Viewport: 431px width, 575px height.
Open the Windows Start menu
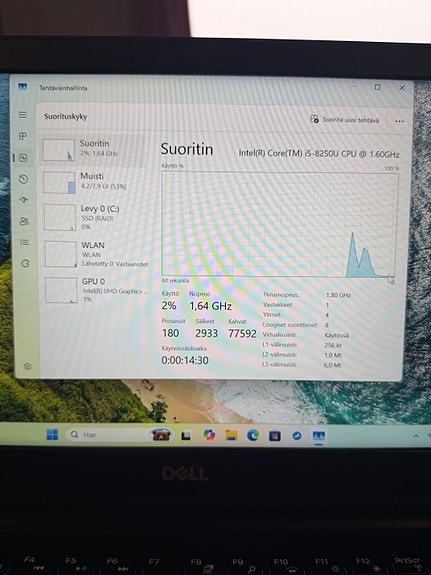(x=52, y=435)
